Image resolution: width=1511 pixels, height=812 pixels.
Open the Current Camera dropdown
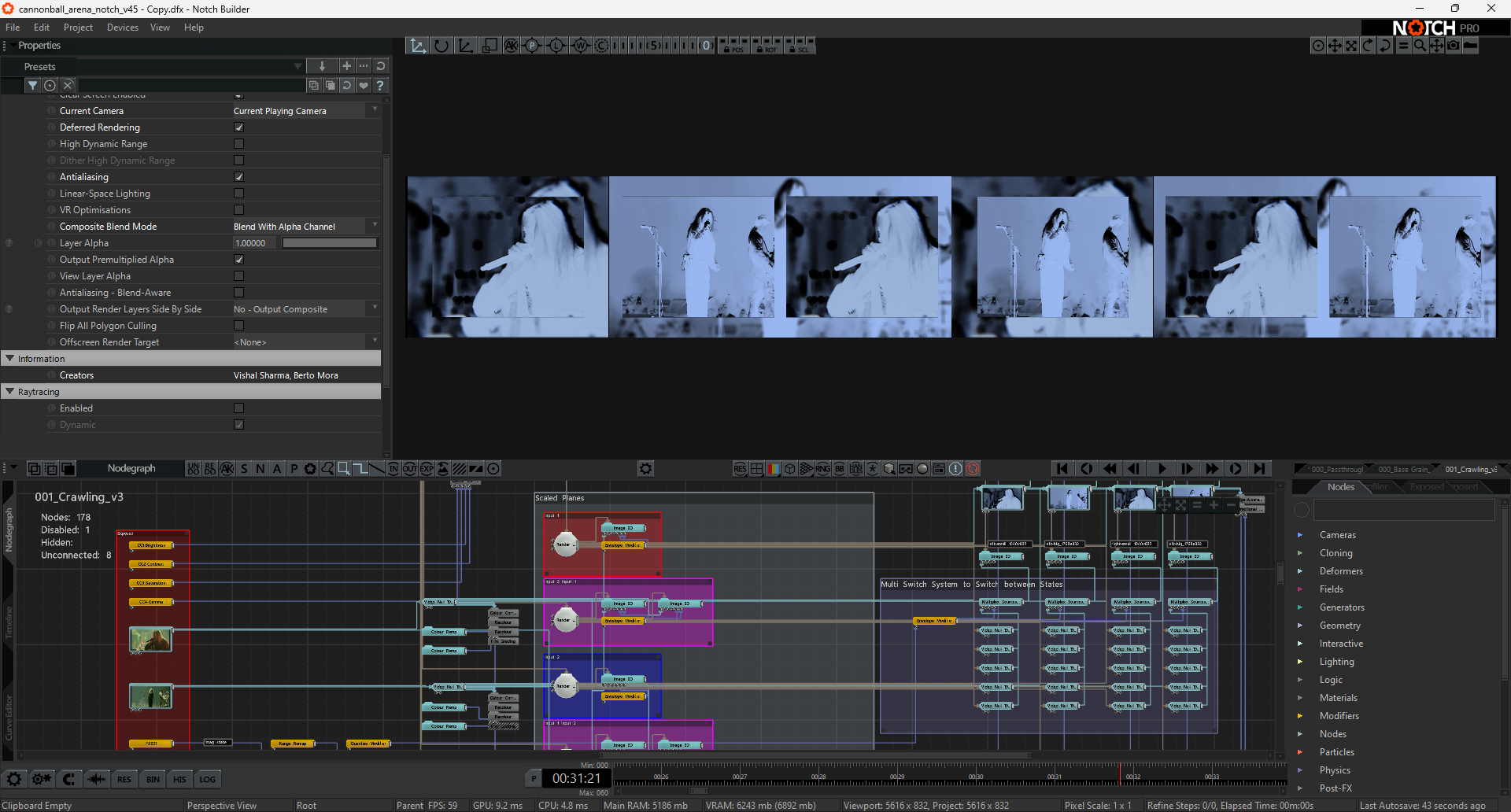[x=305, y=111]
